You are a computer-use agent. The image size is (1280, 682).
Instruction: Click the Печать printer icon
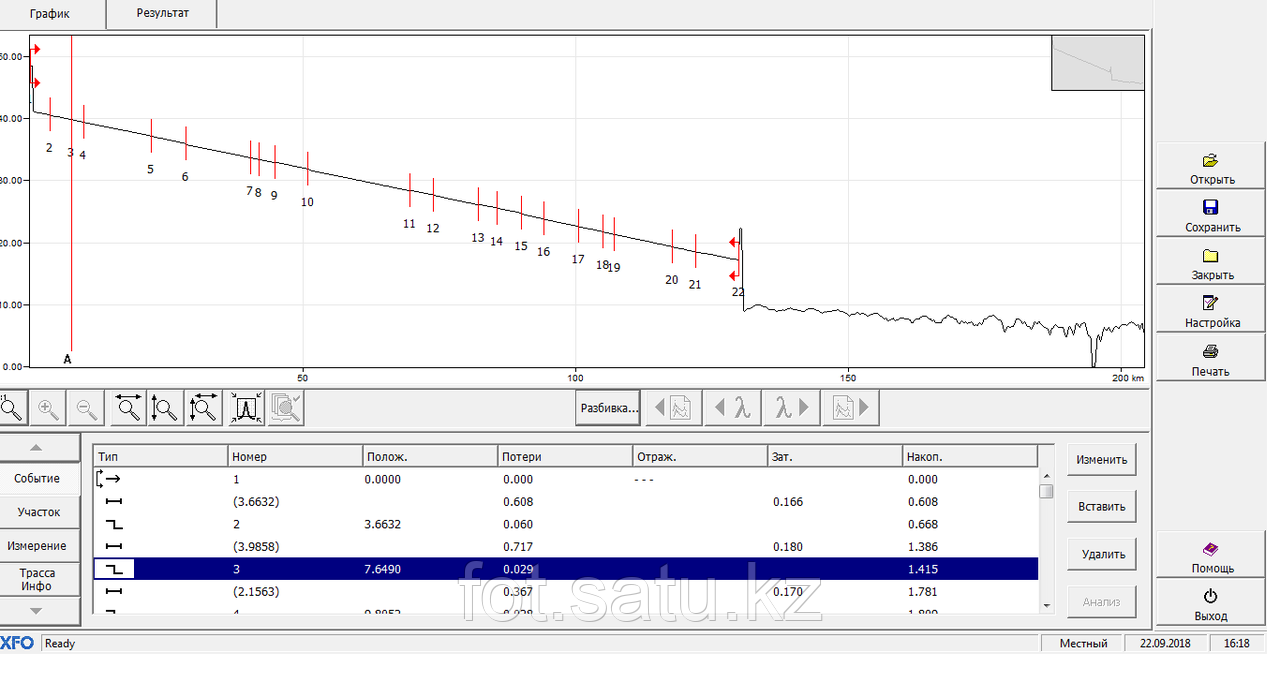(1210, 351)
